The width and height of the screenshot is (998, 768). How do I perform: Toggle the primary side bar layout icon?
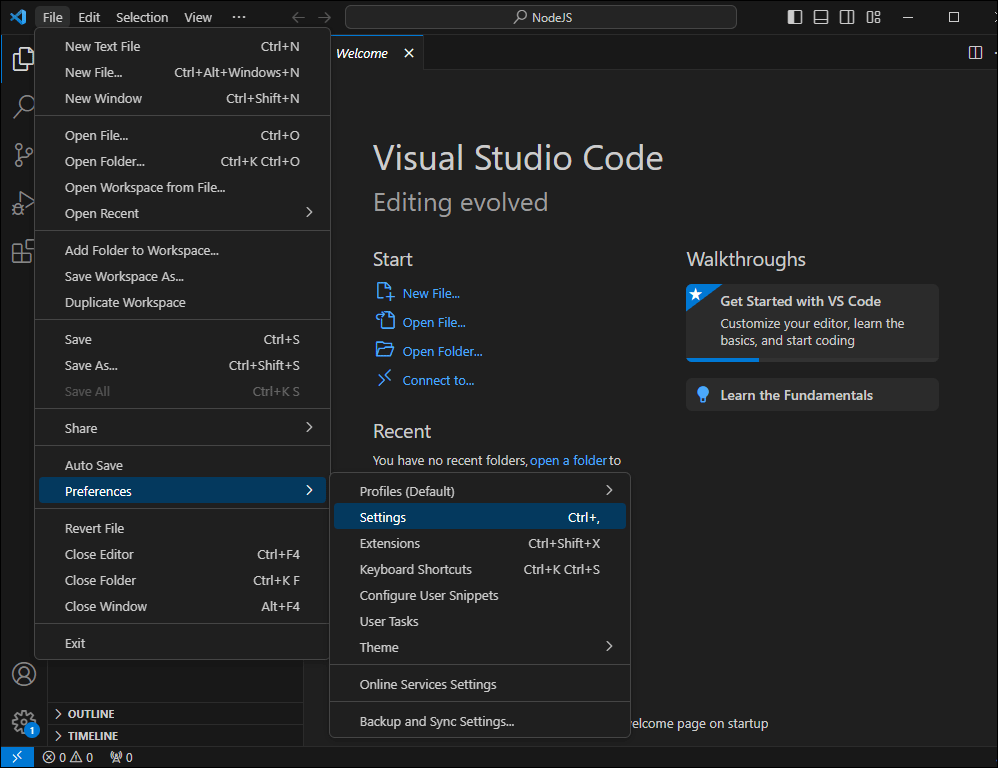pos(795,17)
